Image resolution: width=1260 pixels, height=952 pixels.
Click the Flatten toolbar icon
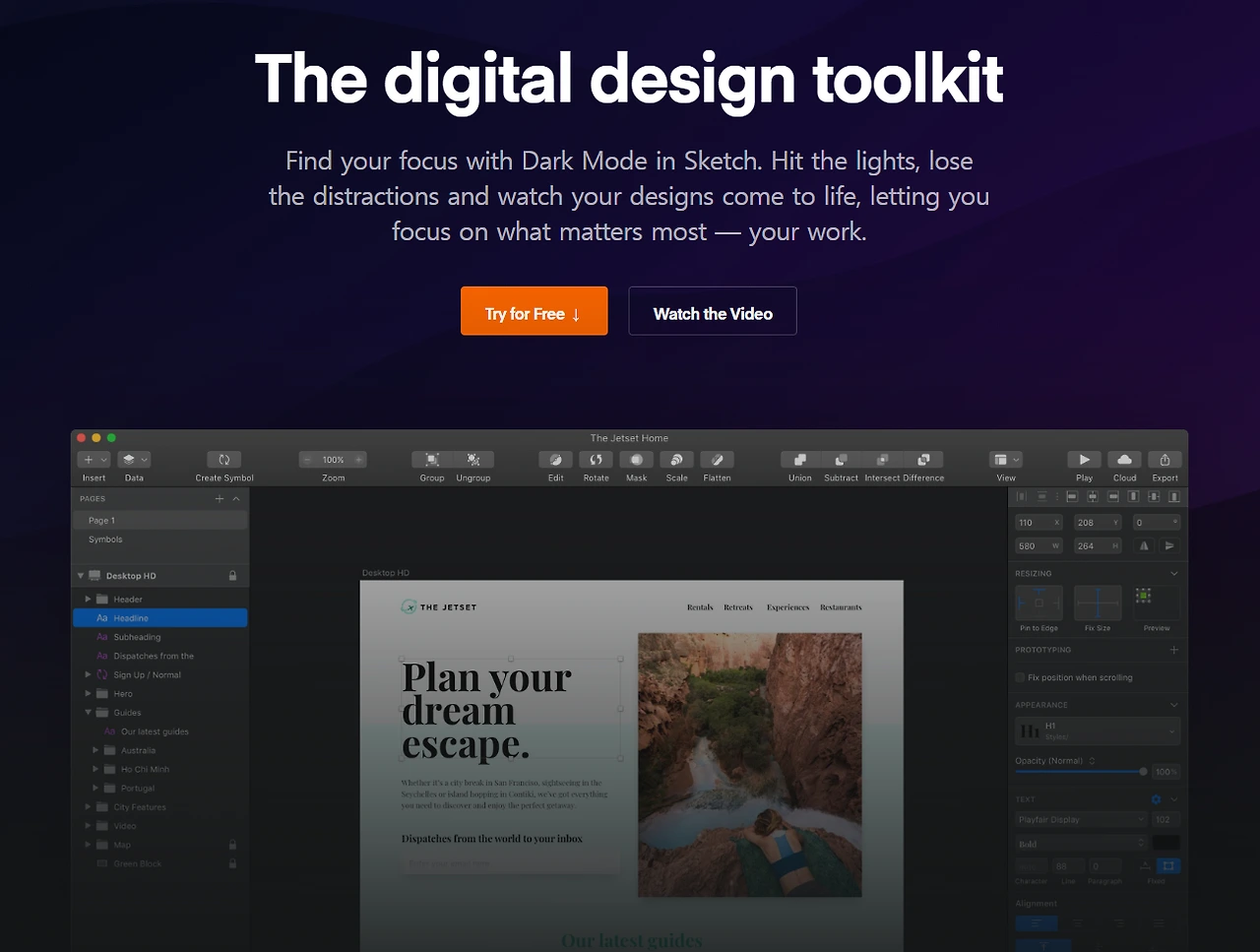[x=718, y=460]
